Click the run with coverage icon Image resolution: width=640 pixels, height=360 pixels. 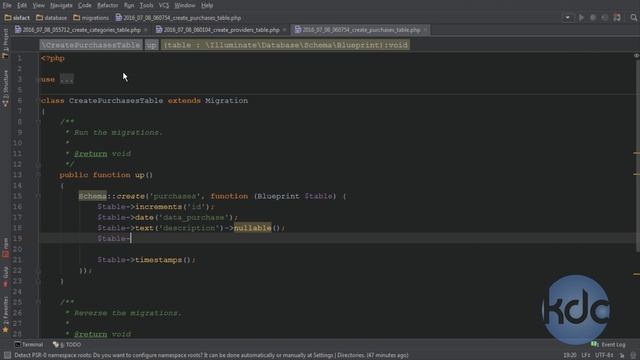click(604, 18)
